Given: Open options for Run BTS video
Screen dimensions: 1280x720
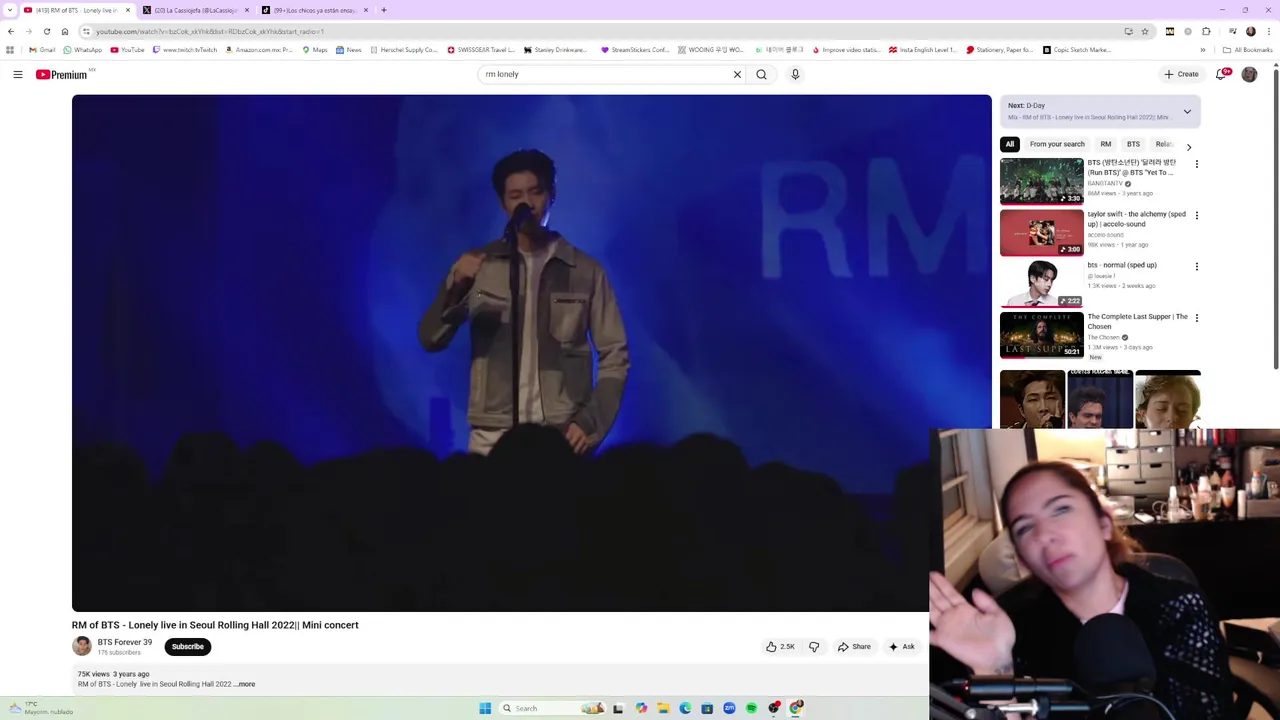Looking at the screenshot, I should pos(1196,164).
